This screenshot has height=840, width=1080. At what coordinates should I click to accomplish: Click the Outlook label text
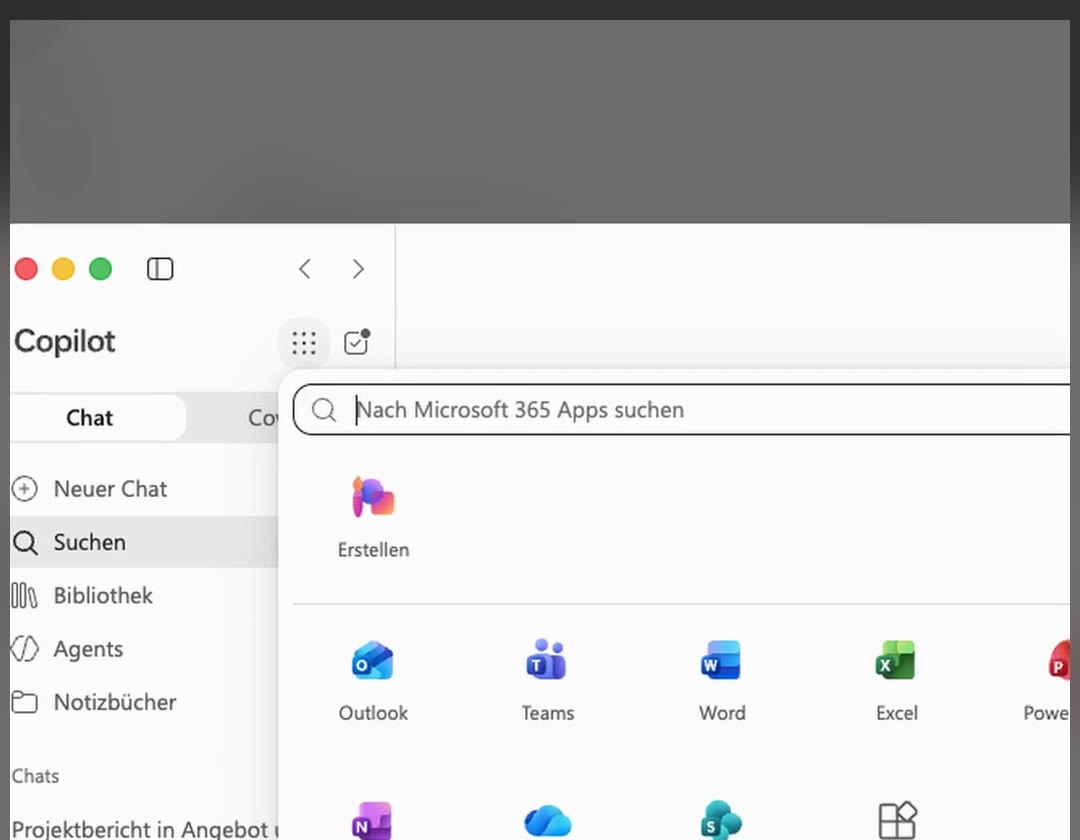point(373,713)
